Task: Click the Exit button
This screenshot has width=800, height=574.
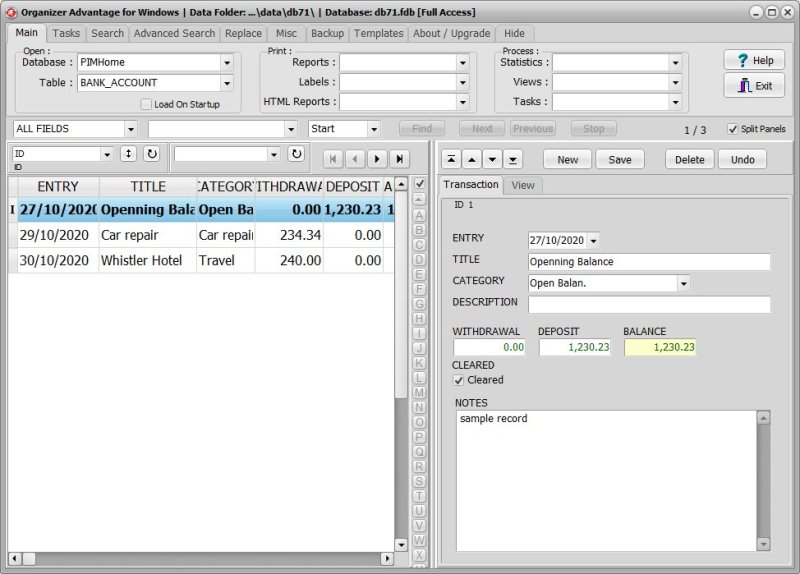Action: [x=754, y=86]
